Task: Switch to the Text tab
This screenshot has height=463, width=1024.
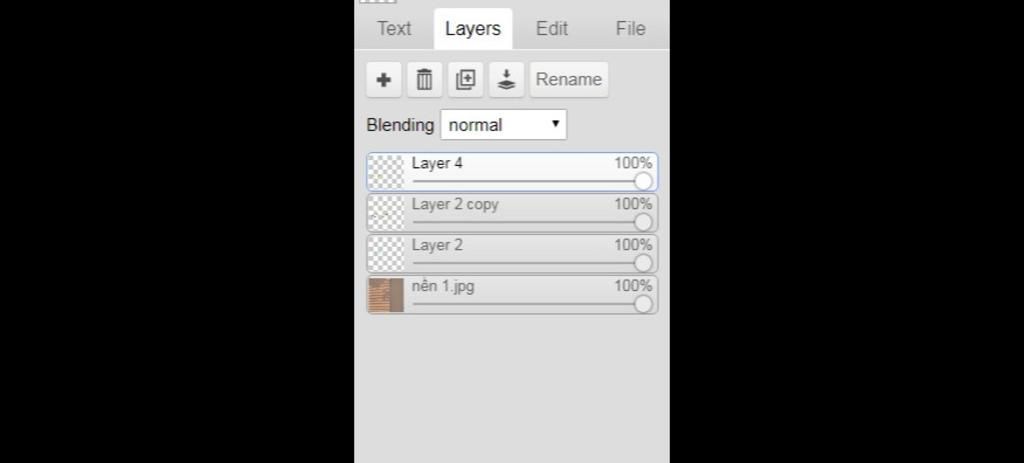Action: (x=394, y=29)
